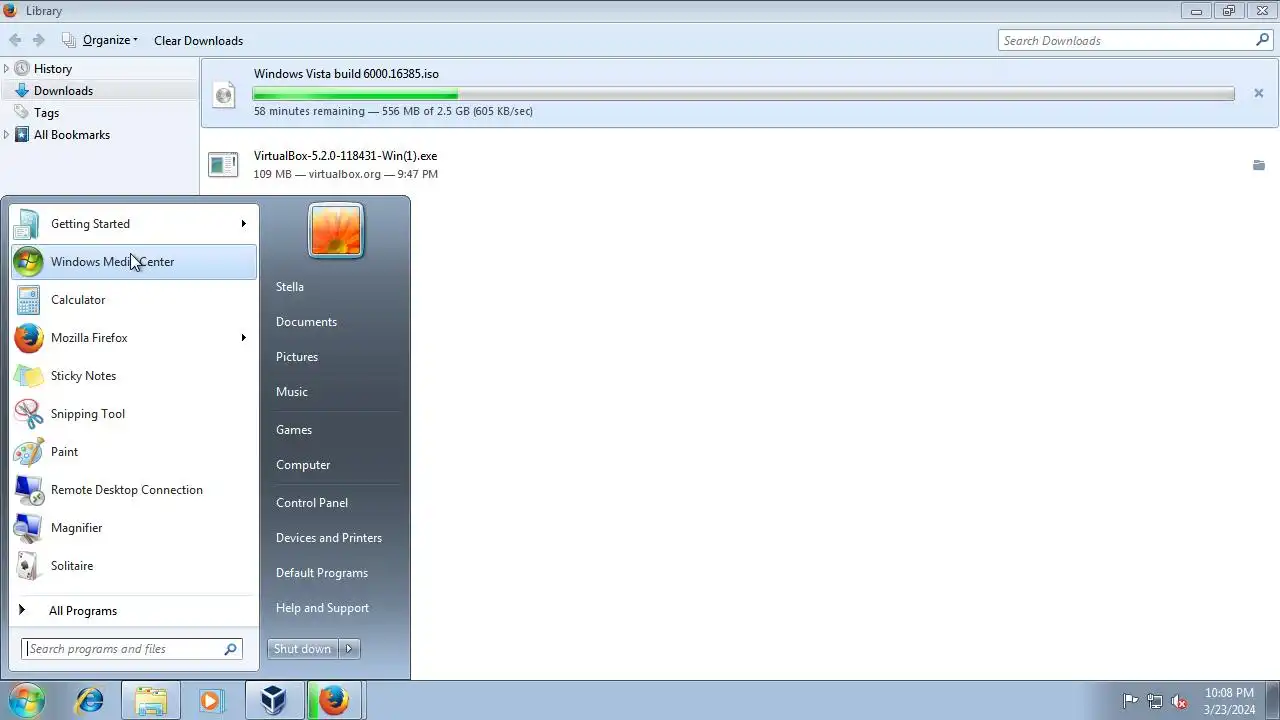Click the muted volume tray icon
The height and width of the screenshot is (720, 1280).
coord(1179,701)
